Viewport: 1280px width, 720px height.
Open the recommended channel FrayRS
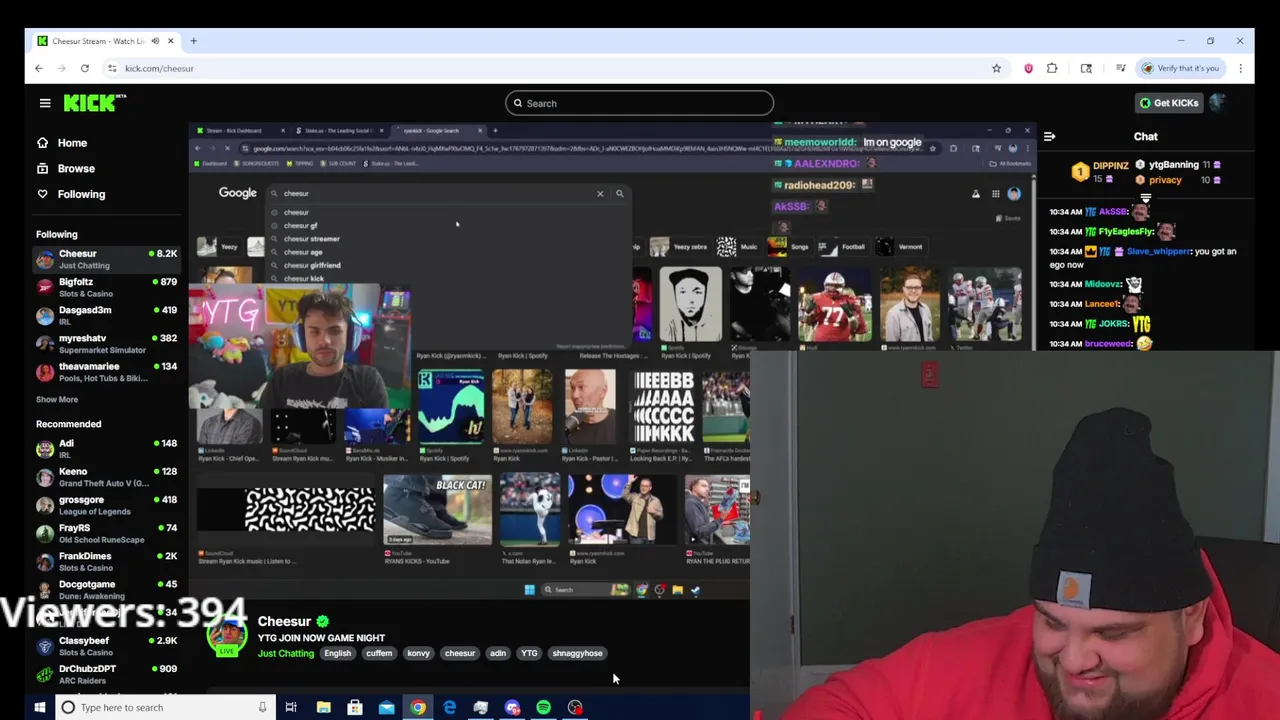(x=106, y=533)
